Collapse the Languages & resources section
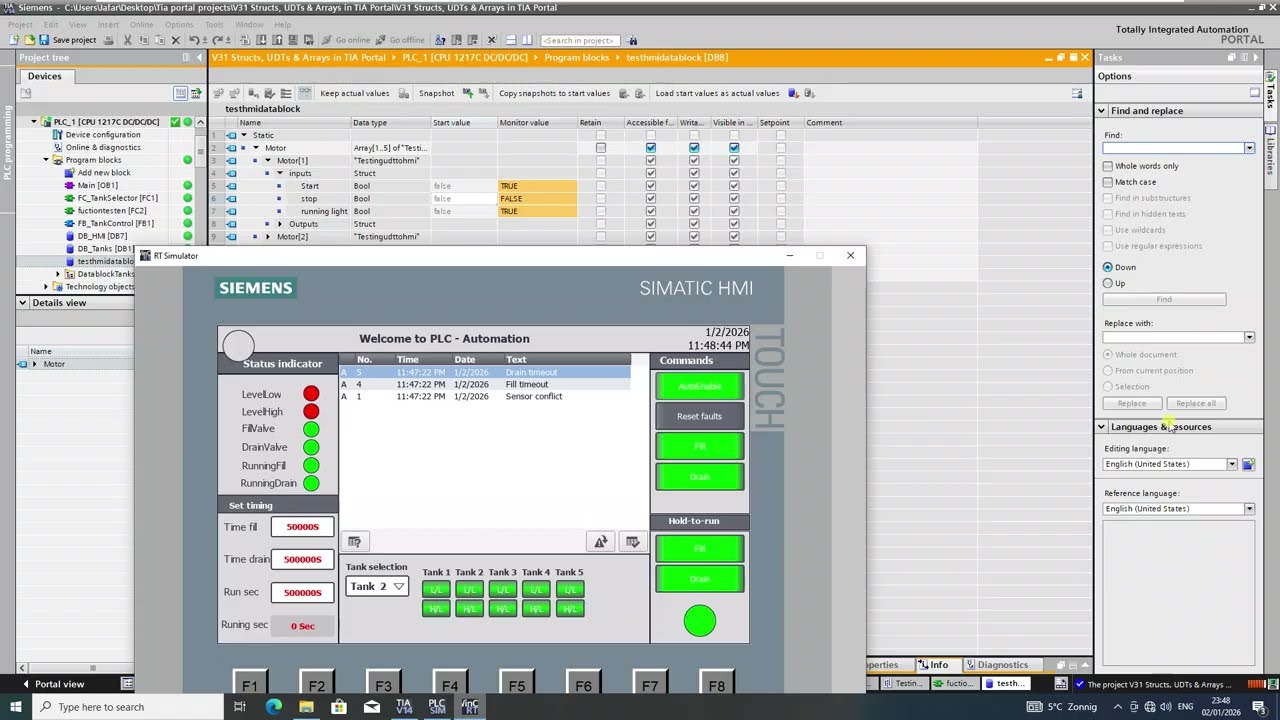Image resolution: width=1280 pixels, height=720 pixels. coord(1102,427)
